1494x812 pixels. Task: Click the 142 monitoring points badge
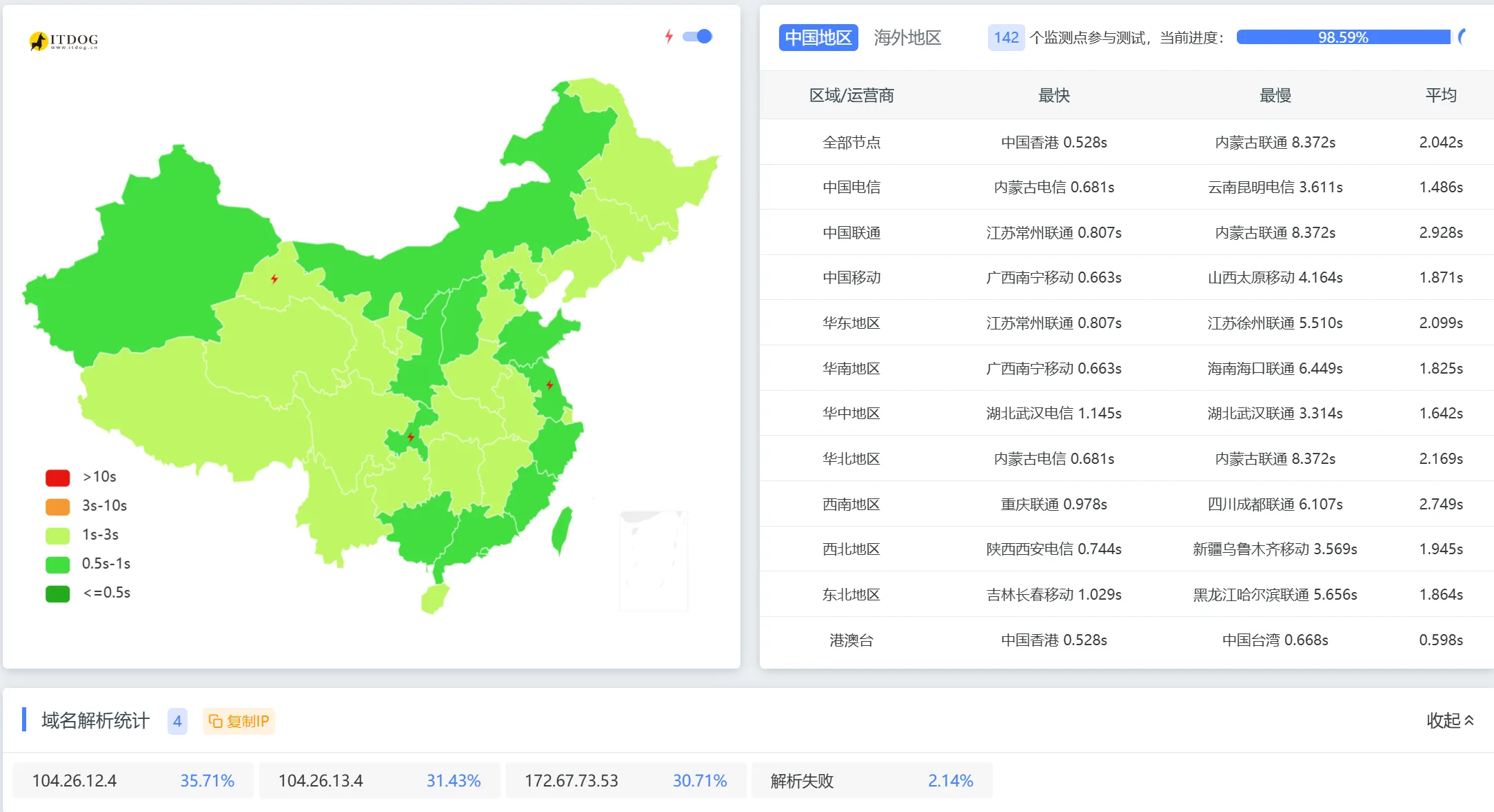coord(1006,37)
